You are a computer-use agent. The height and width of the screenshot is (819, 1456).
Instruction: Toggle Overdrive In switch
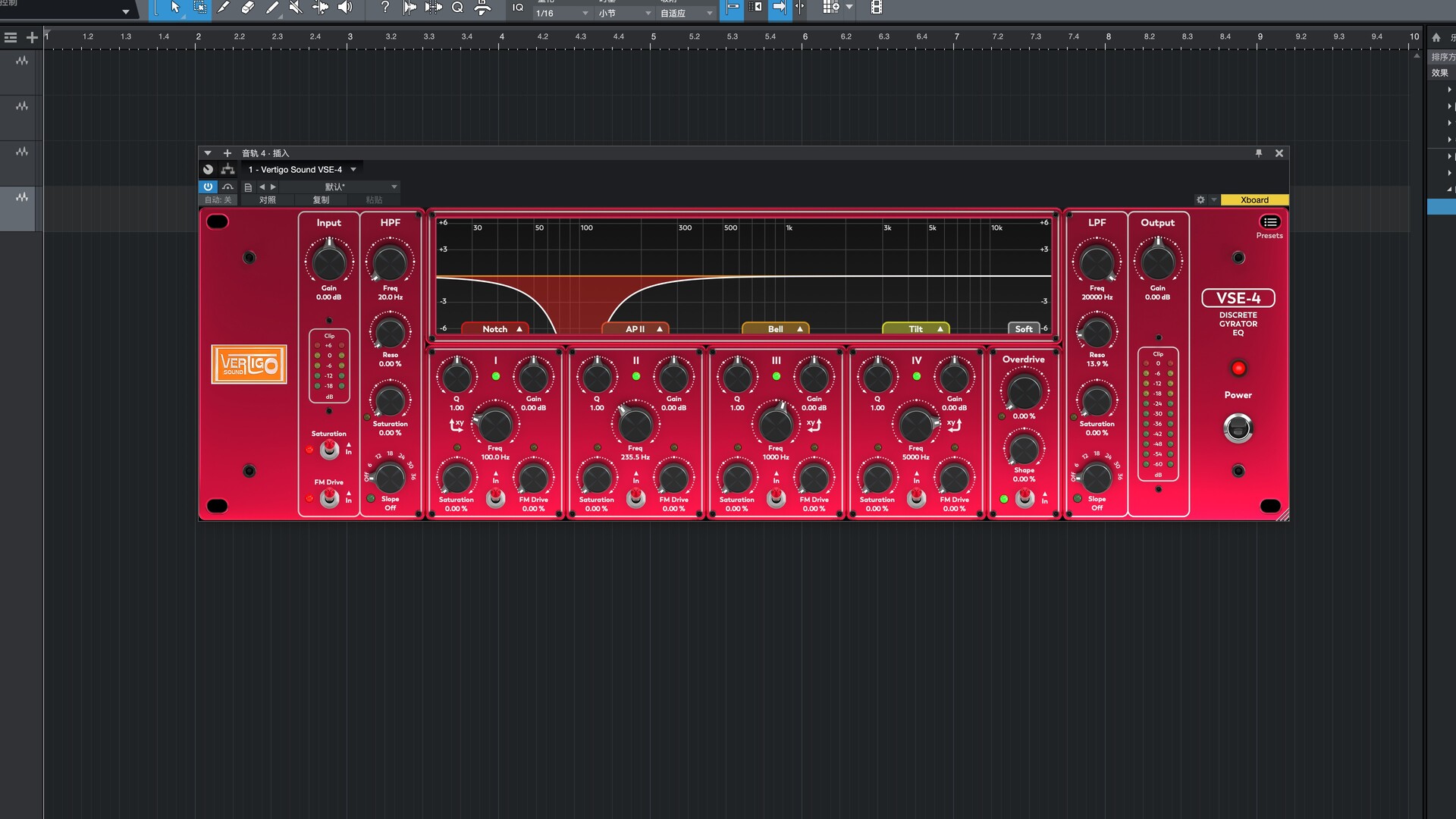[1025, 498]
